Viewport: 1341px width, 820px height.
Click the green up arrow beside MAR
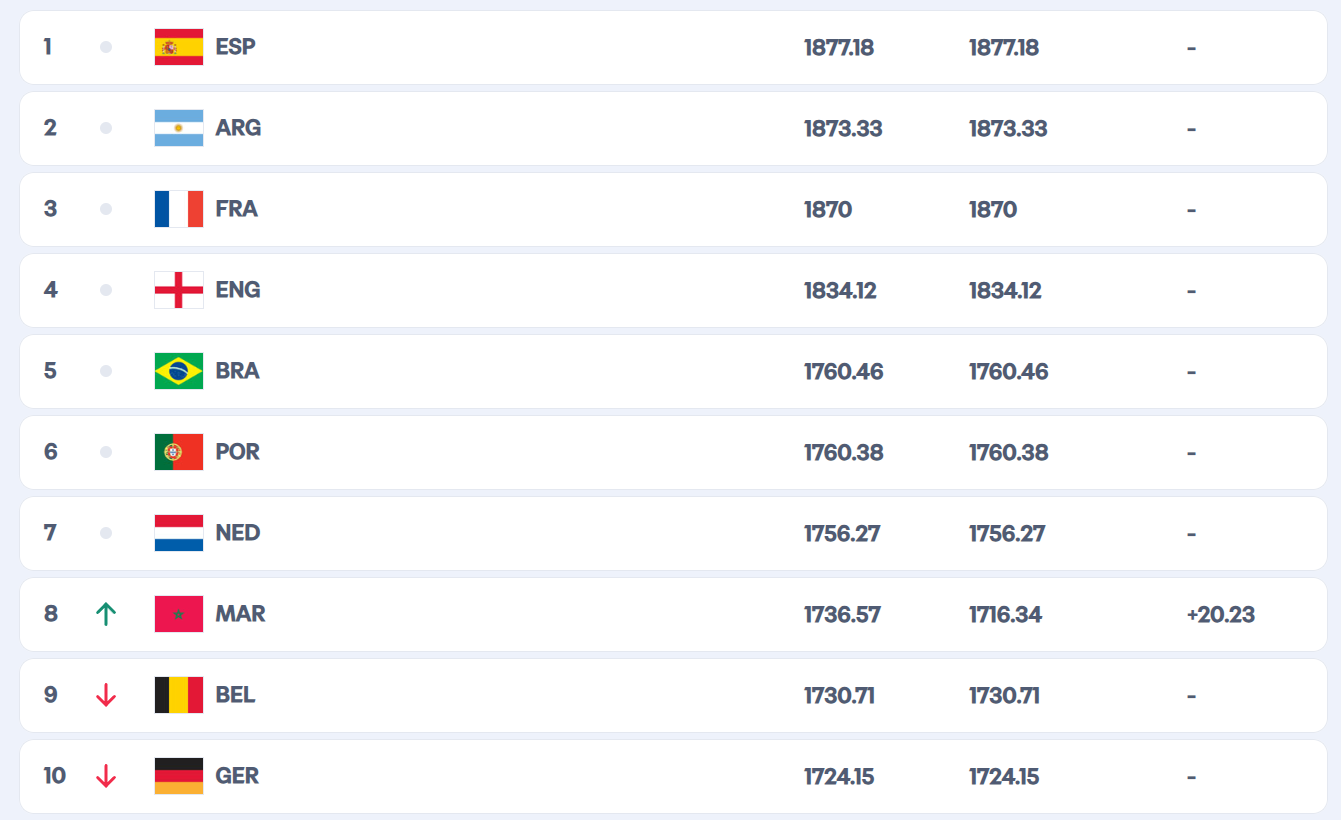[106, 614]
